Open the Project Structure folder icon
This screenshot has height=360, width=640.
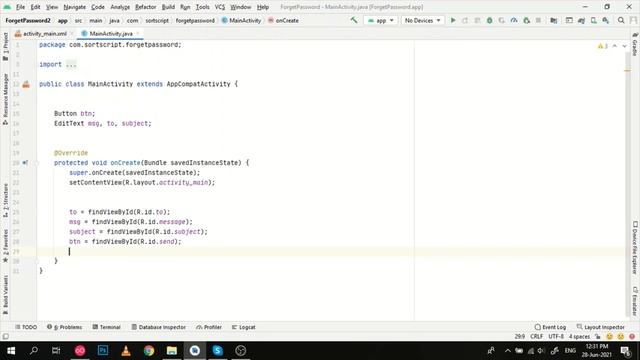[x=553, y=20]
